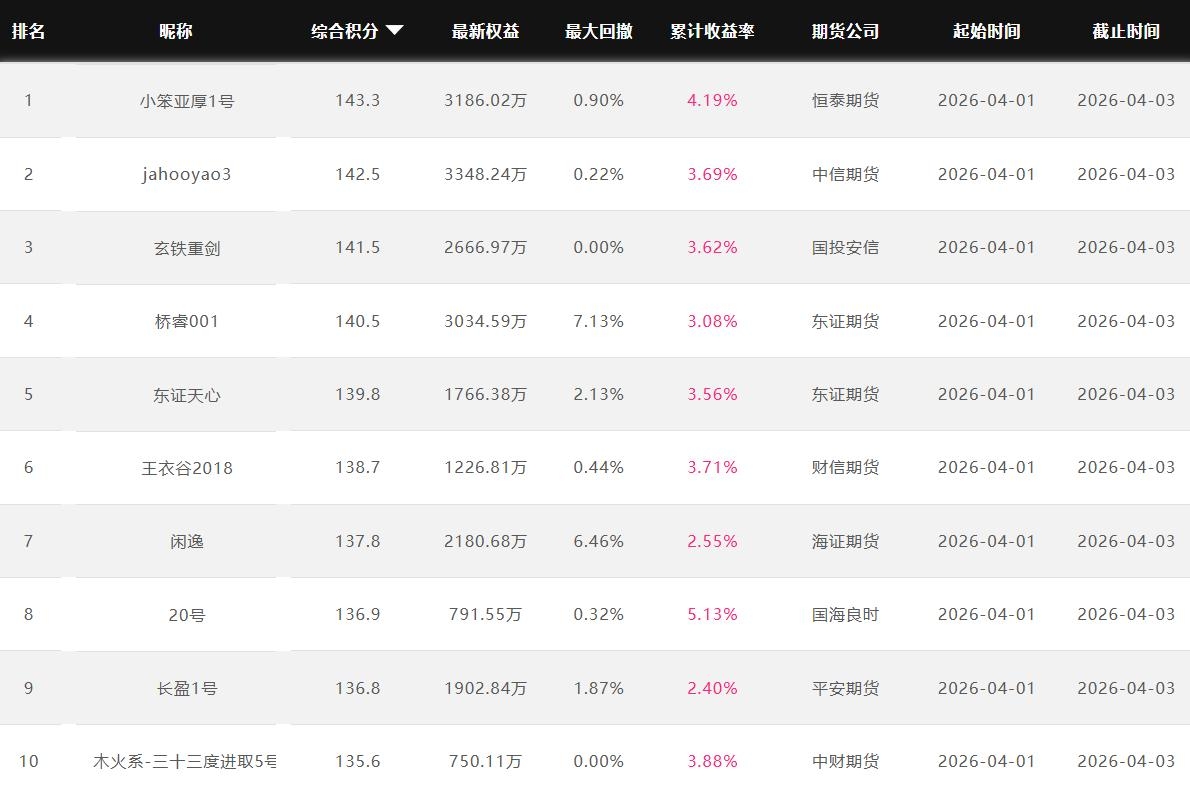Viewport: 1190px width, 794px height.
Task: Click nickname 东证天心
Action: pos(187,395)
